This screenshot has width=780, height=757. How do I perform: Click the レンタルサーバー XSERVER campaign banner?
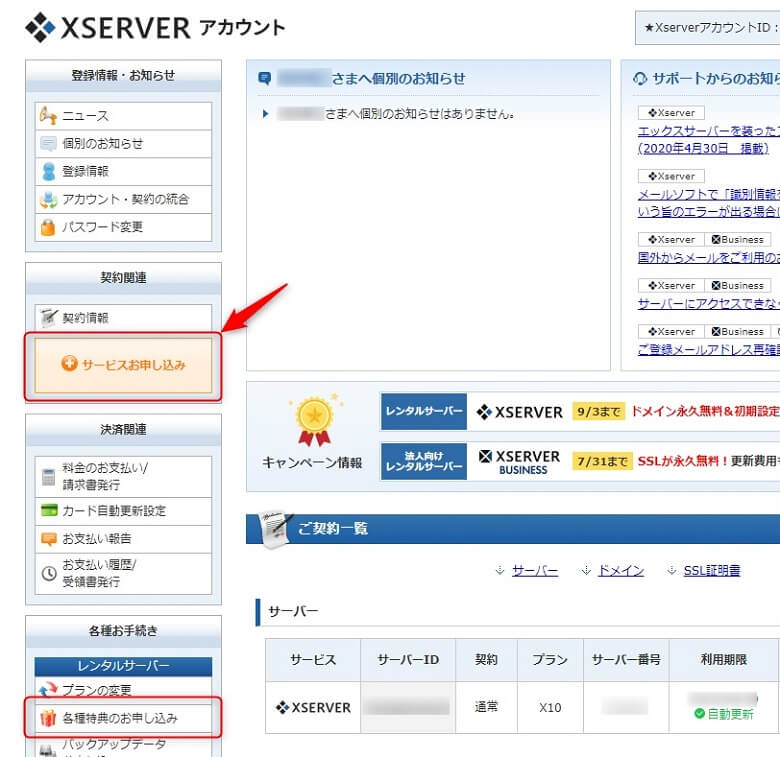[580, 412]
